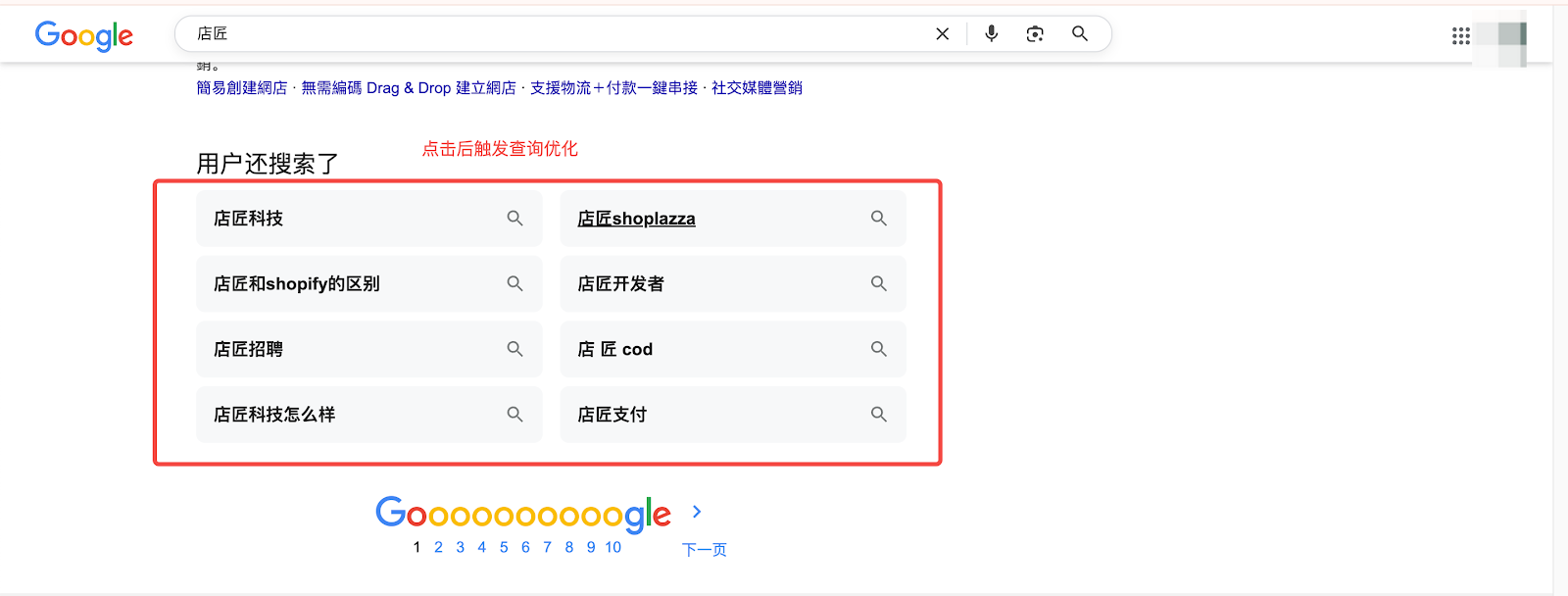Viewport: 1568px width, 596px height.
Task: Click the Google logo in the header
Action: [x=84, y=35]
